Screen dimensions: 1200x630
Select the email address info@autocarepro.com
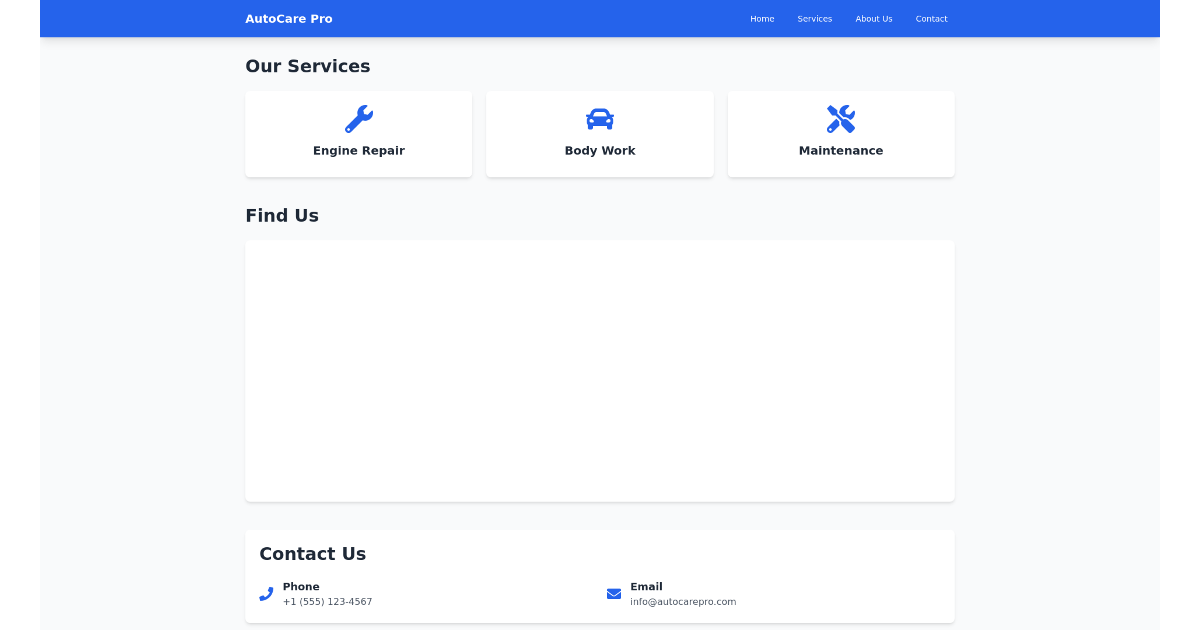coord(683,601)
